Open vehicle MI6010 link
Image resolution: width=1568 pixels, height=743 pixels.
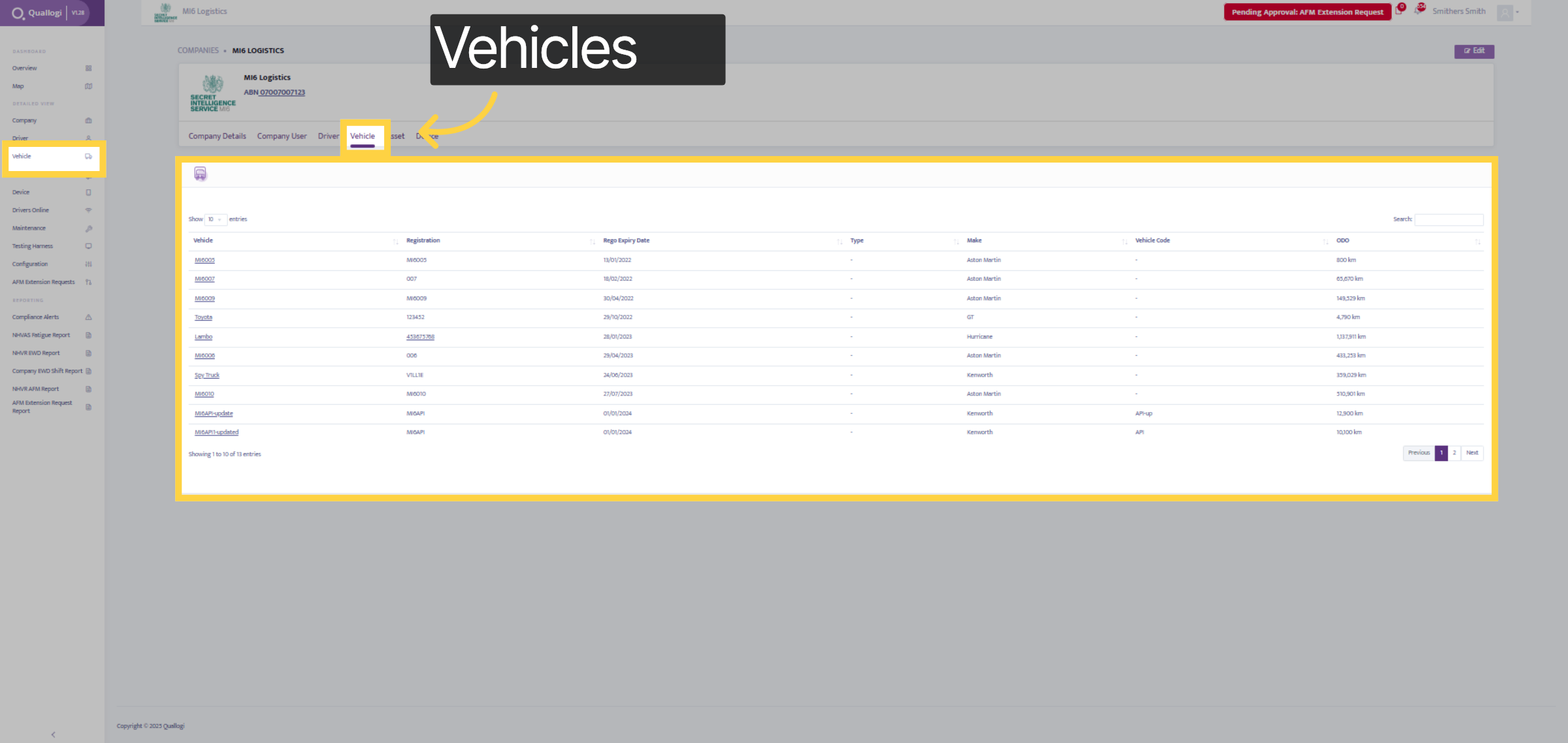pos(204,394)
